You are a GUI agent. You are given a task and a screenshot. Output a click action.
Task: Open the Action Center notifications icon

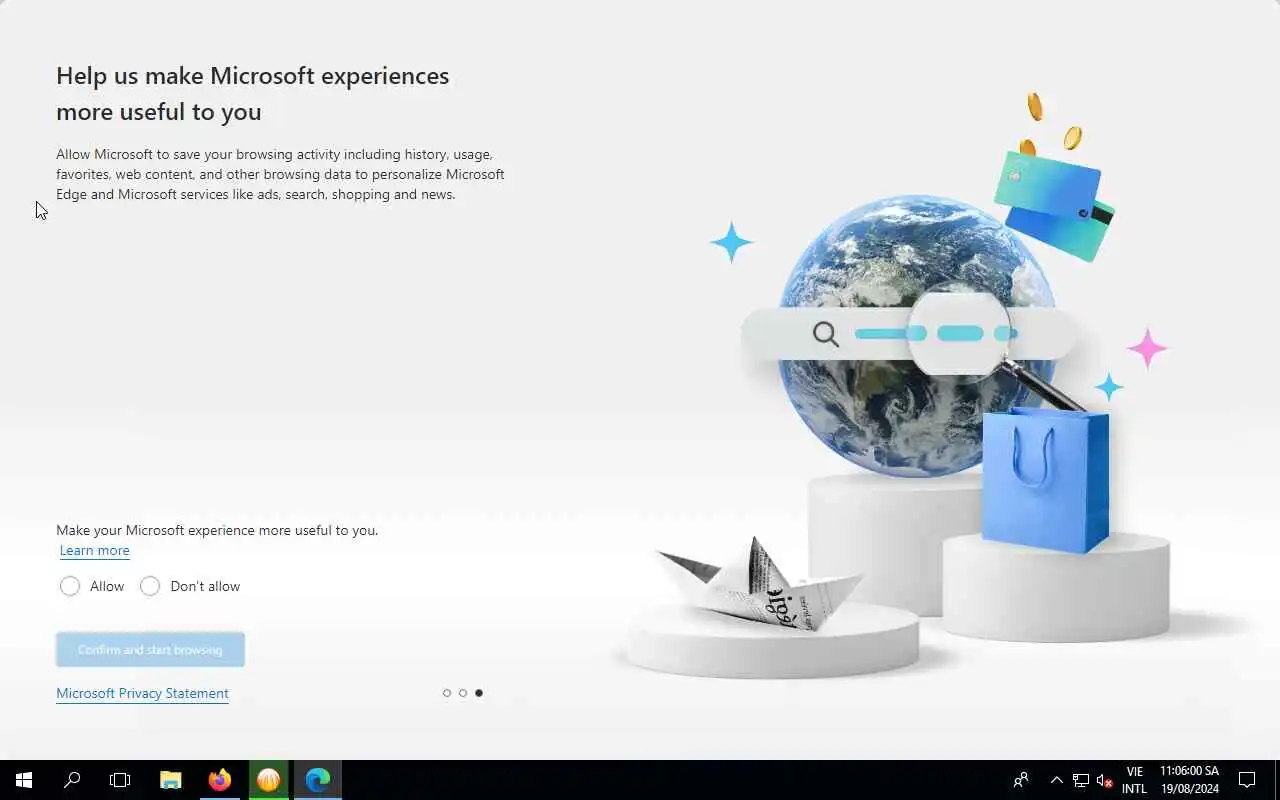[1247, 780]
